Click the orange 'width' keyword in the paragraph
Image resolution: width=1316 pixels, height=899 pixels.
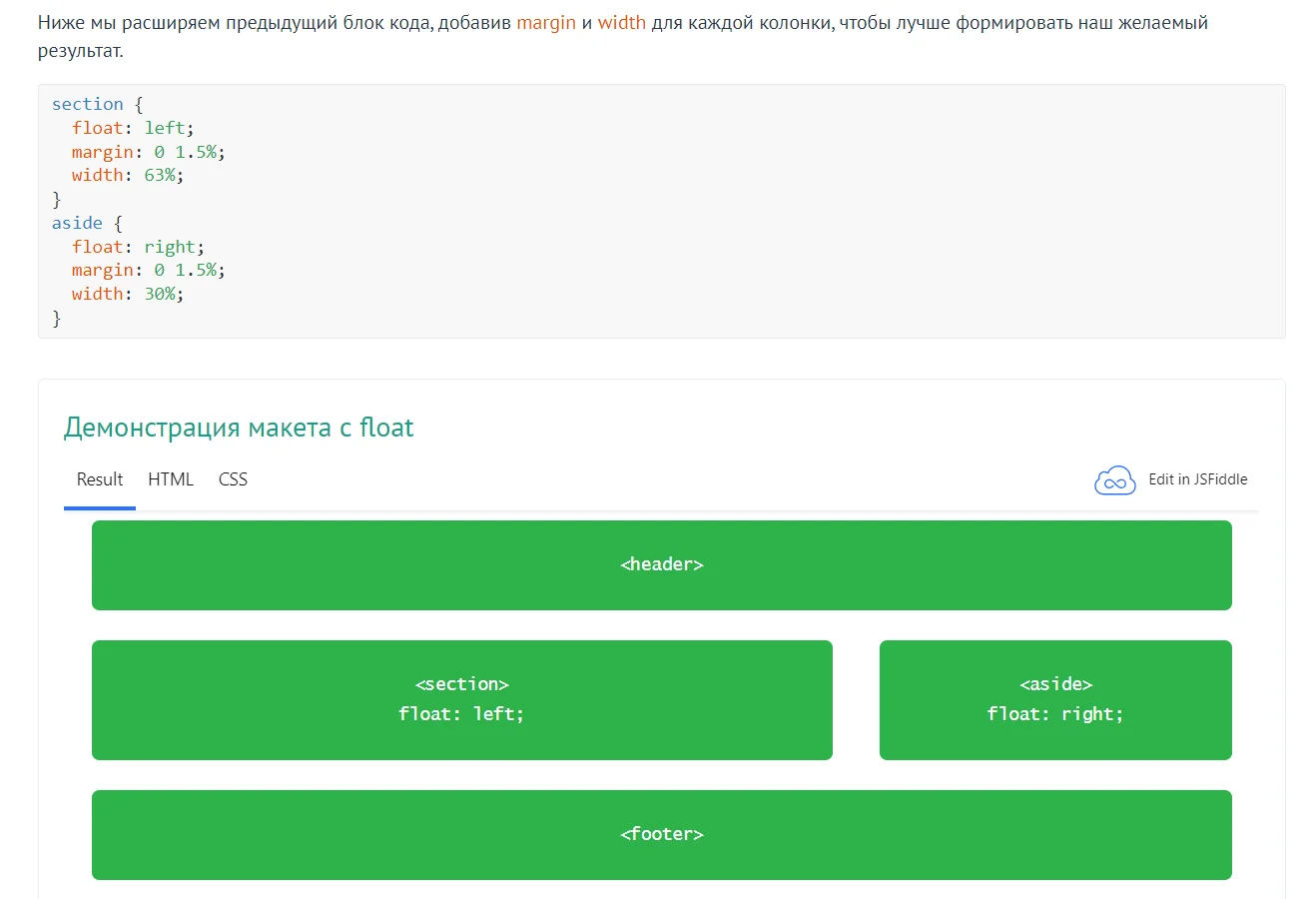pyautogui.click(x=621, y=22)
